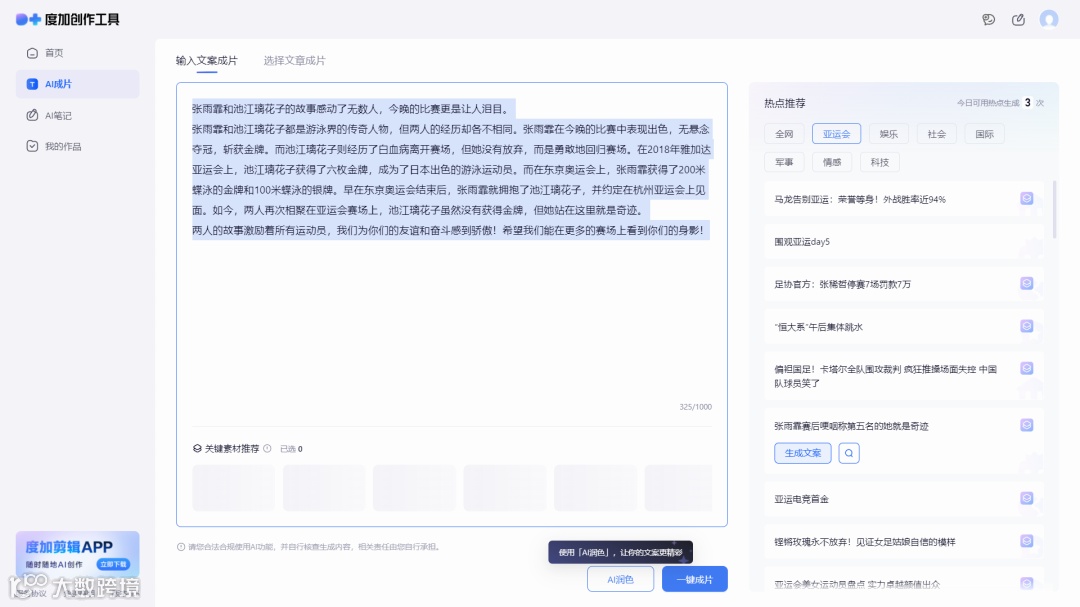Click badge icon on 偏袒国足 topic
The image size is (1080, 607).
coord(1026,368)
